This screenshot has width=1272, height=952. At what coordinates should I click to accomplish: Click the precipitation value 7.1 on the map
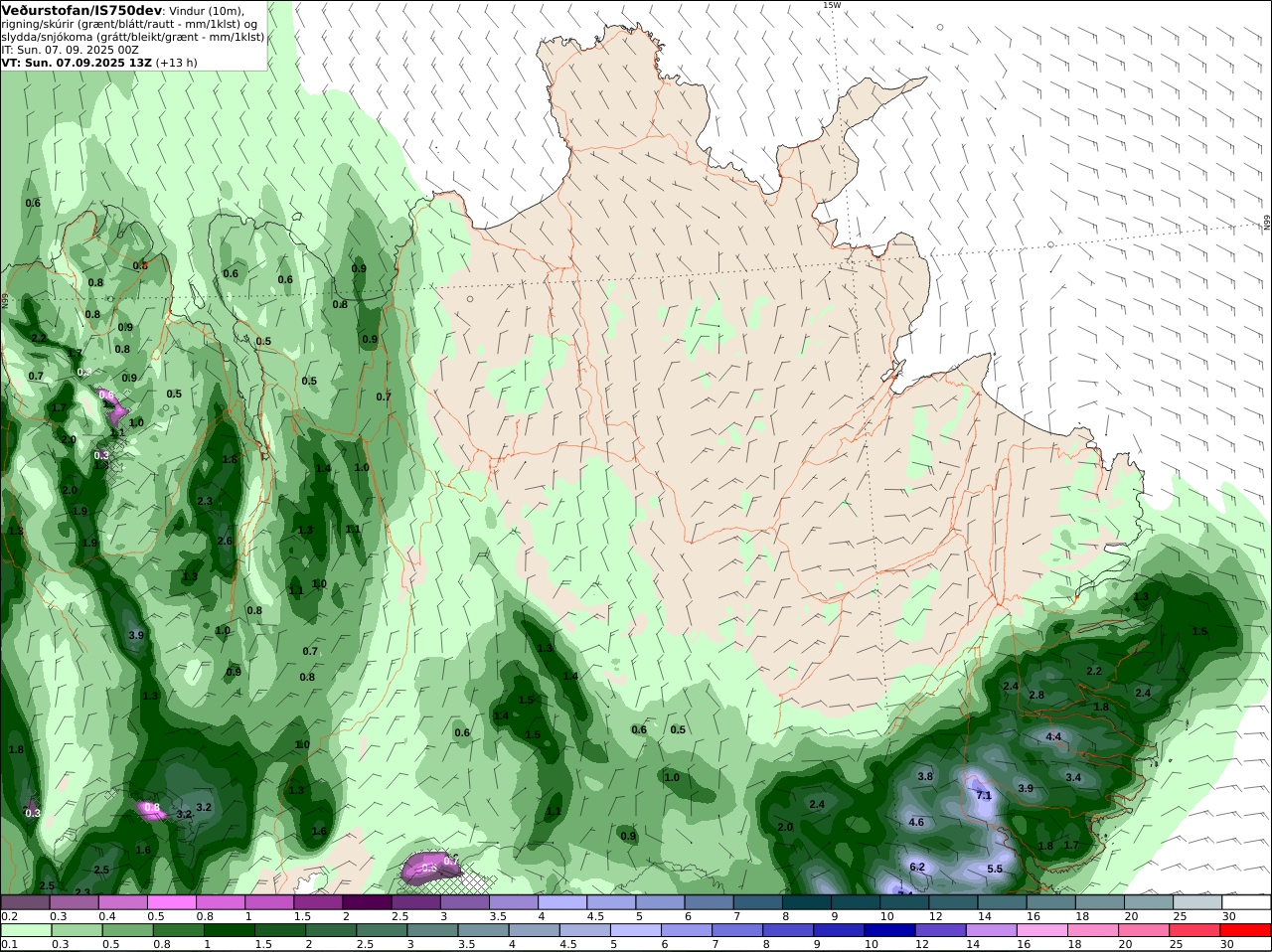tap(984, 796)
